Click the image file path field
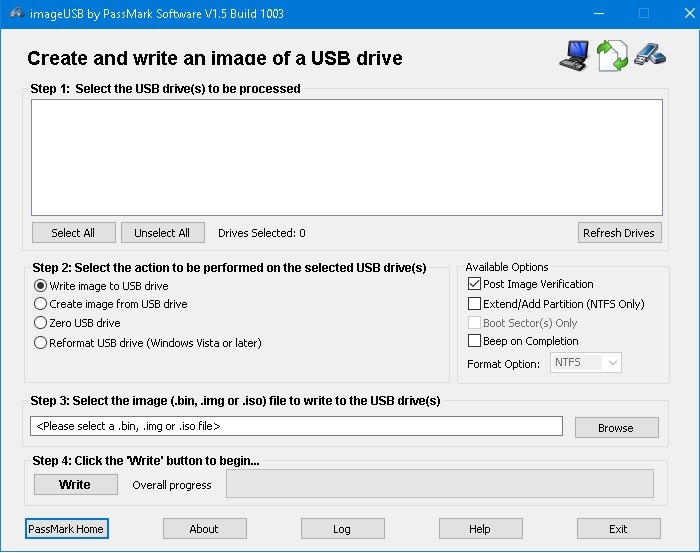 coord(296,426)
